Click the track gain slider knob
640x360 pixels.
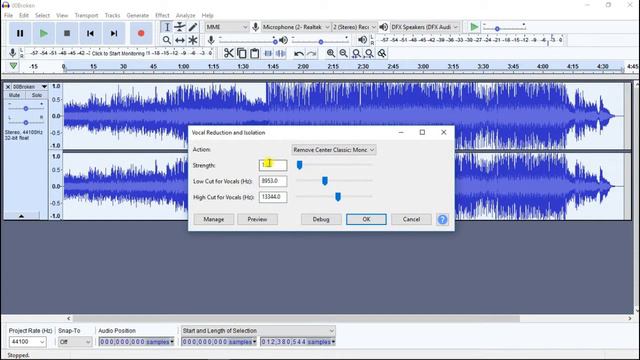tap(26, 109)
